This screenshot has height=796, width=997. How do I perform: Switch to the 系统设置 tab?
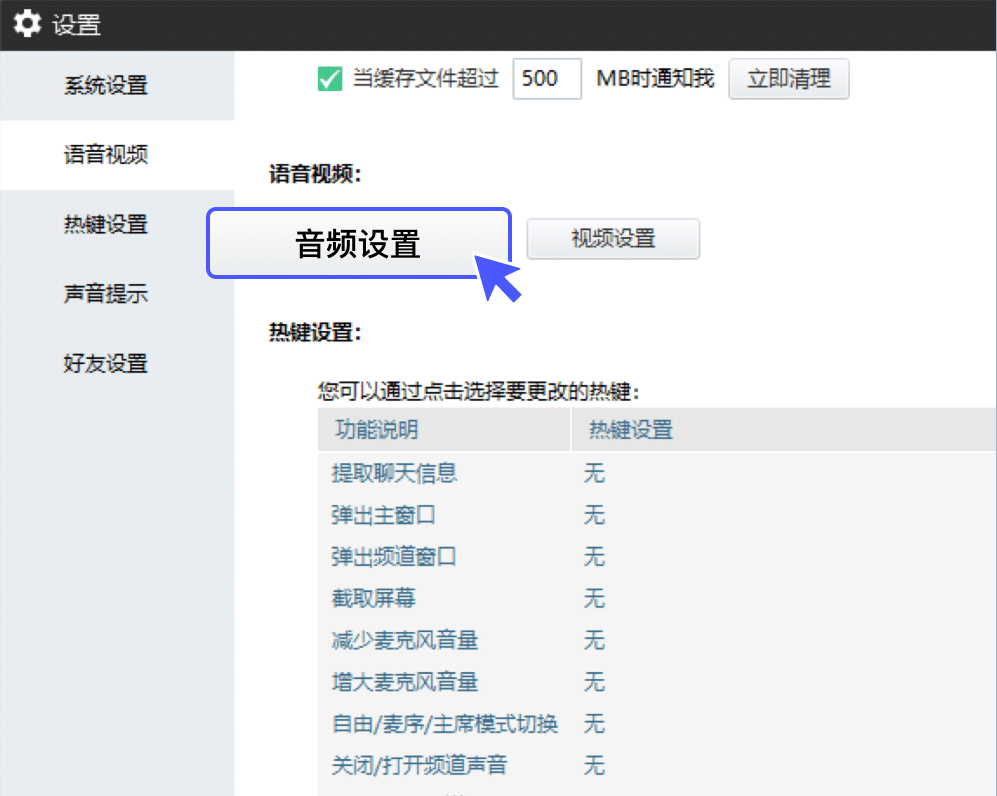click(x=106, y=85)
